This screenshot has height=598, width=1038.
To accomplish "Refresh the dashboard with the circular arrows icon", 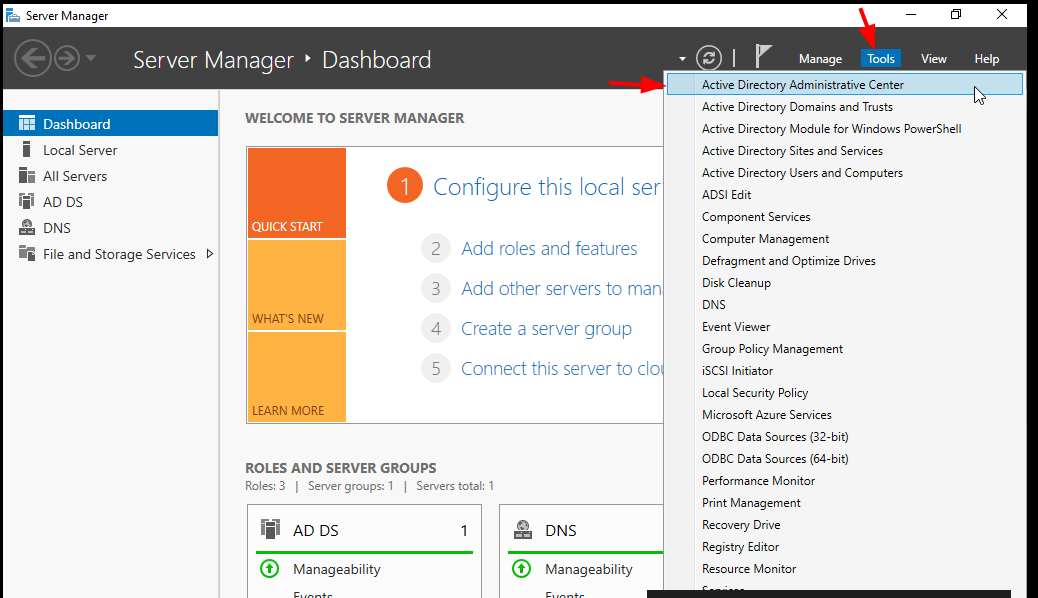I will [708, 58].
